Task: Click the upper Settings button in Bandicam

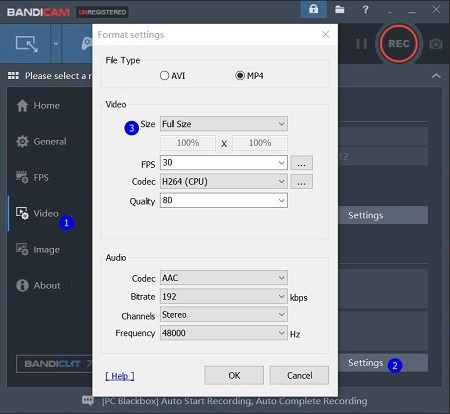Action: tap(383, 215)
